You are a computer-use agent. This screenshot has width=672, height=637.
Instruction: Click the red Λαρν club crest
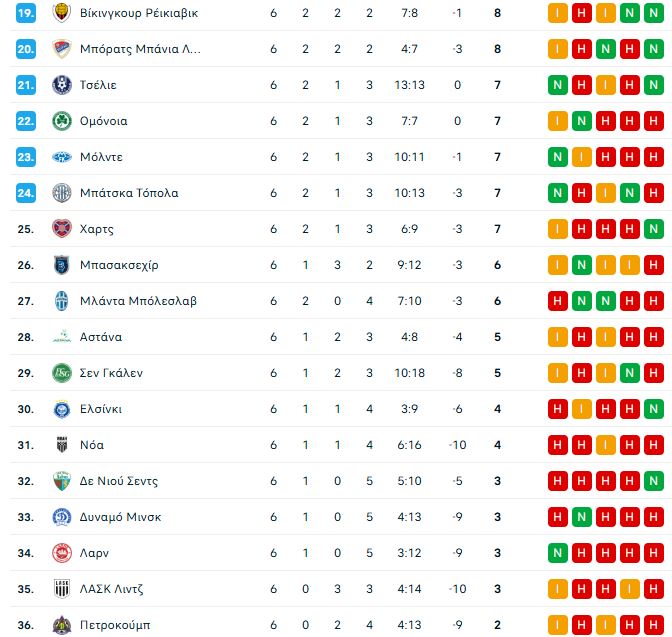(x=62, y=553)
